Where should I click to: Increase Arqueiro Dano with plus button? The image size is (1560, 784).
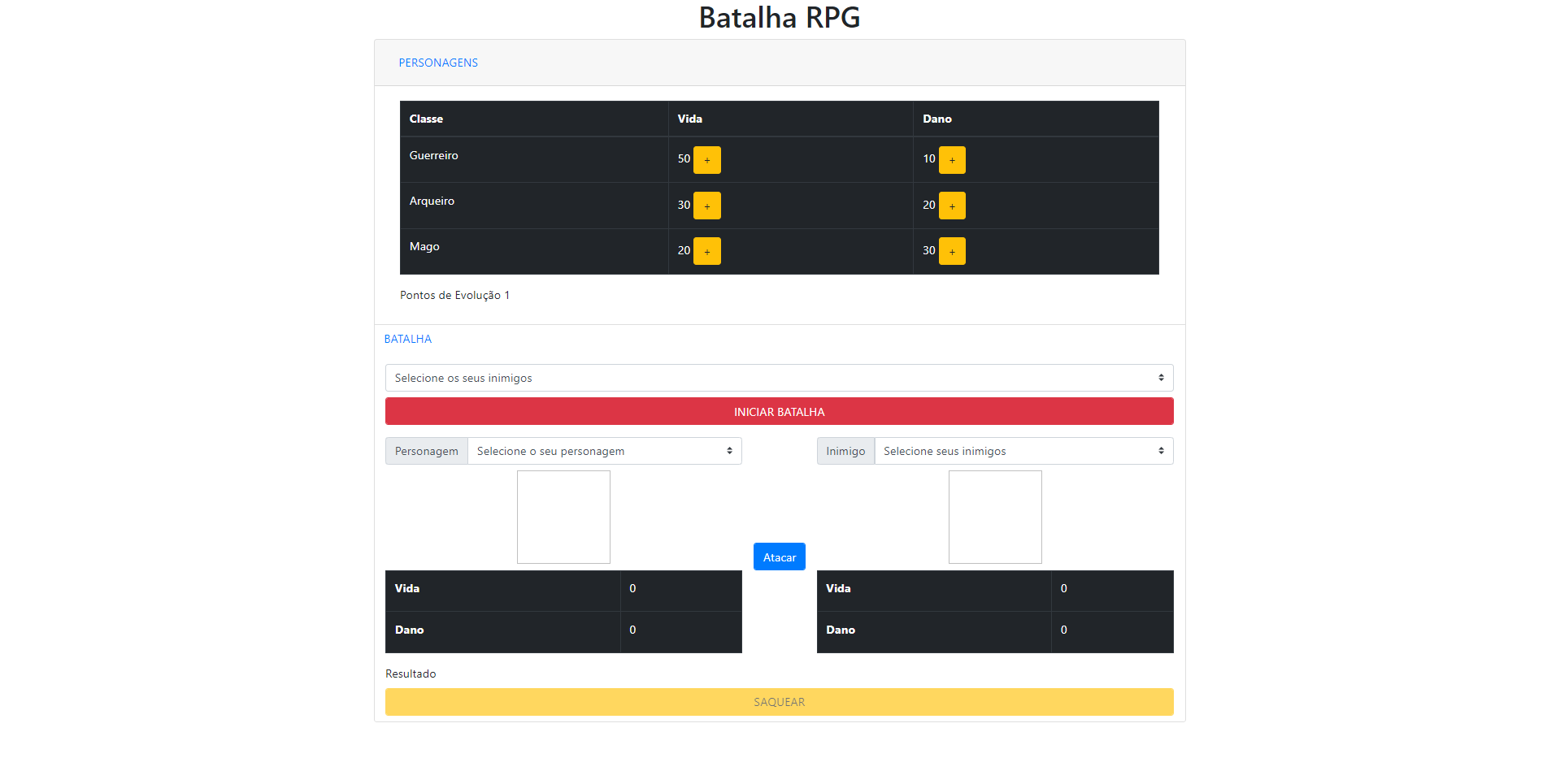[952, 206]
